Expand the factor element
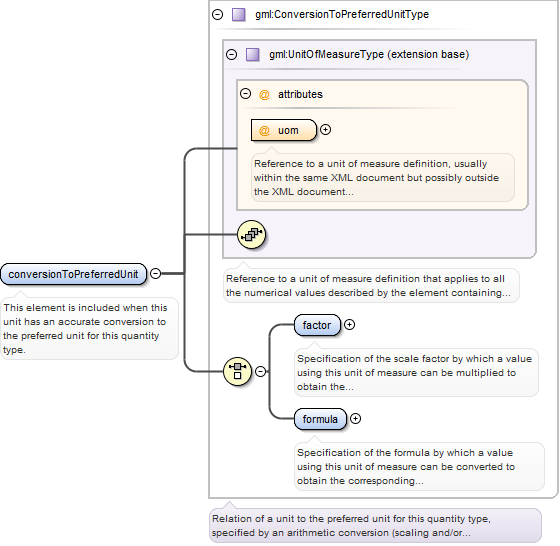The width and height of the screenshot is (560, 546). tap(349, 325)
